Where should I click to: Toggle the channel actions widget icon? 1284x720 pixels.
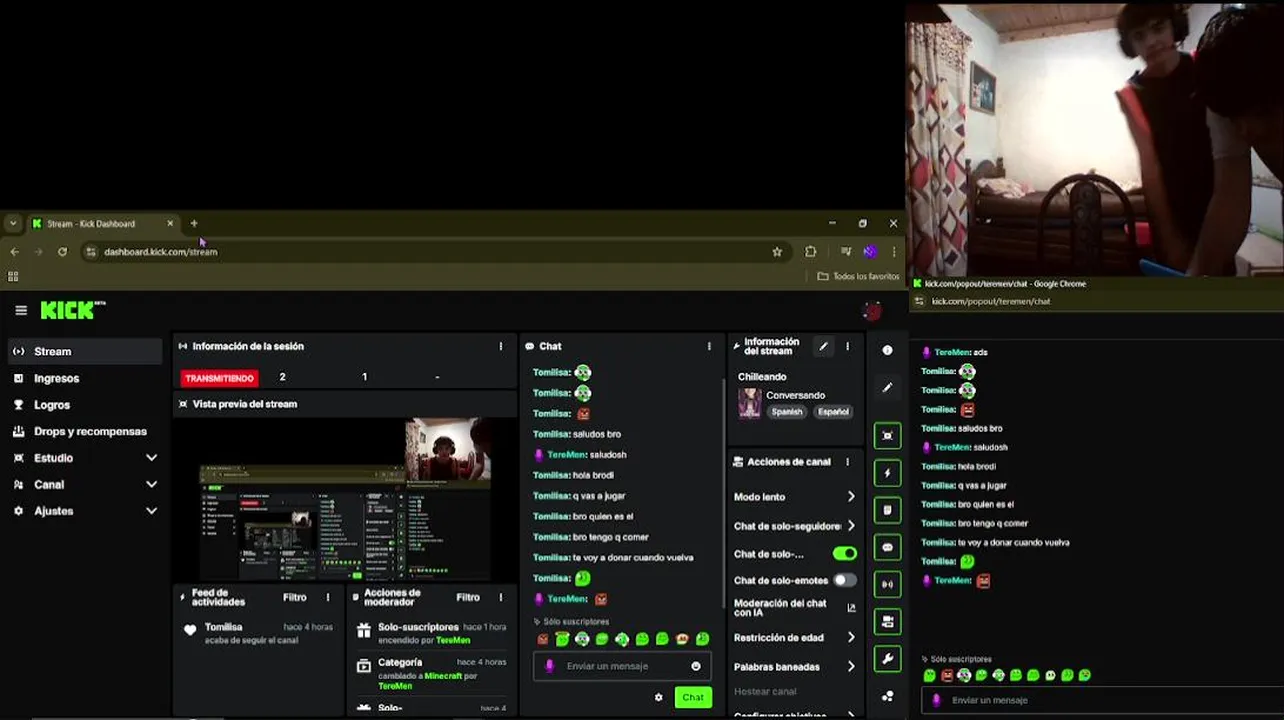point(887,621)
